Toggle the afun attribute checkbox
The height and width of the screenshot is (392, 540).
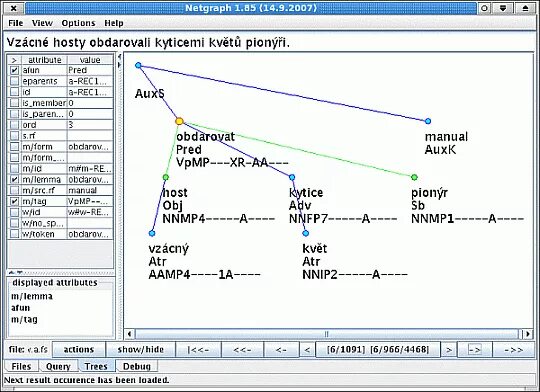(14, 70)
